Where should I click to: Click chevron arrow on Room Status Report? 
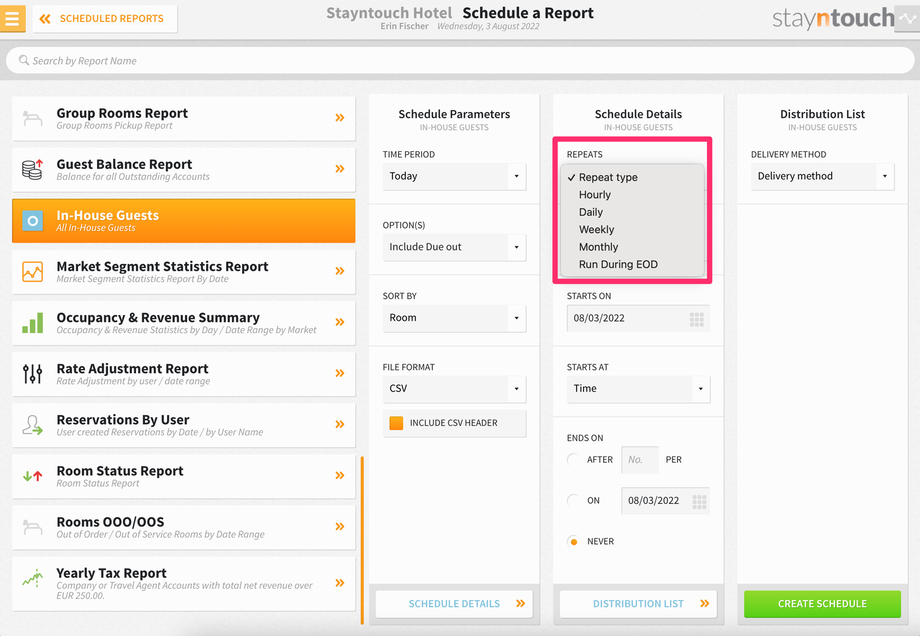click(340, 475)
